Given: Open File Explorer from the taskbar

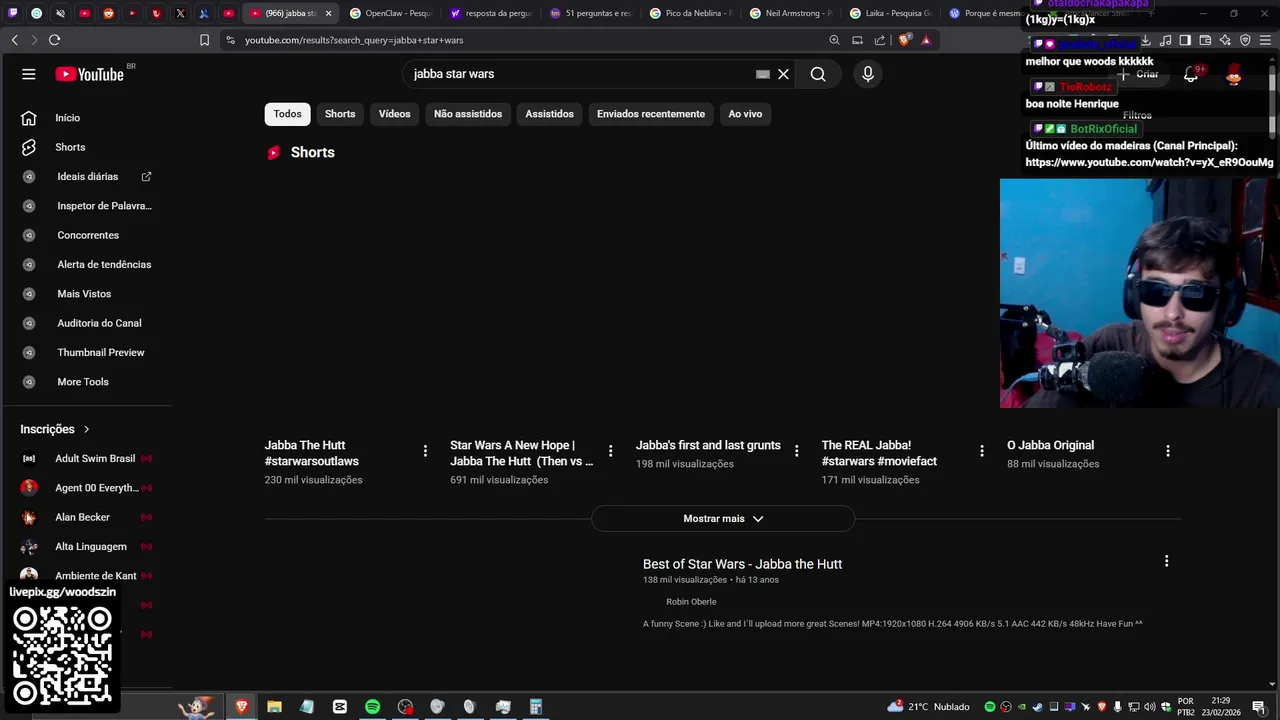Looking at the screenshot, I should click(274, 707).
